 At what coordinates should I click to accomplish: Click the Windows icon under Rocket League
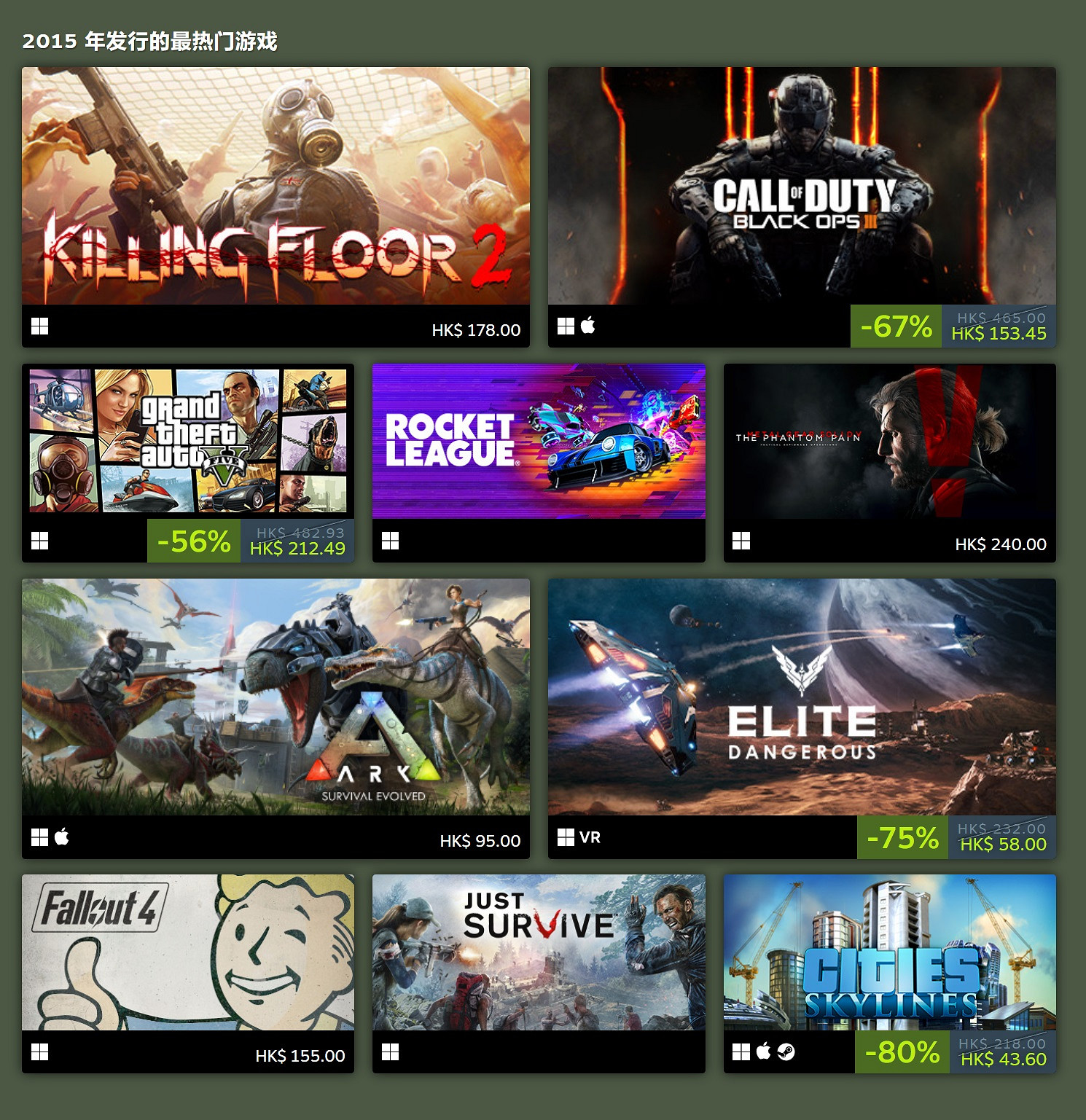(390, 541)
